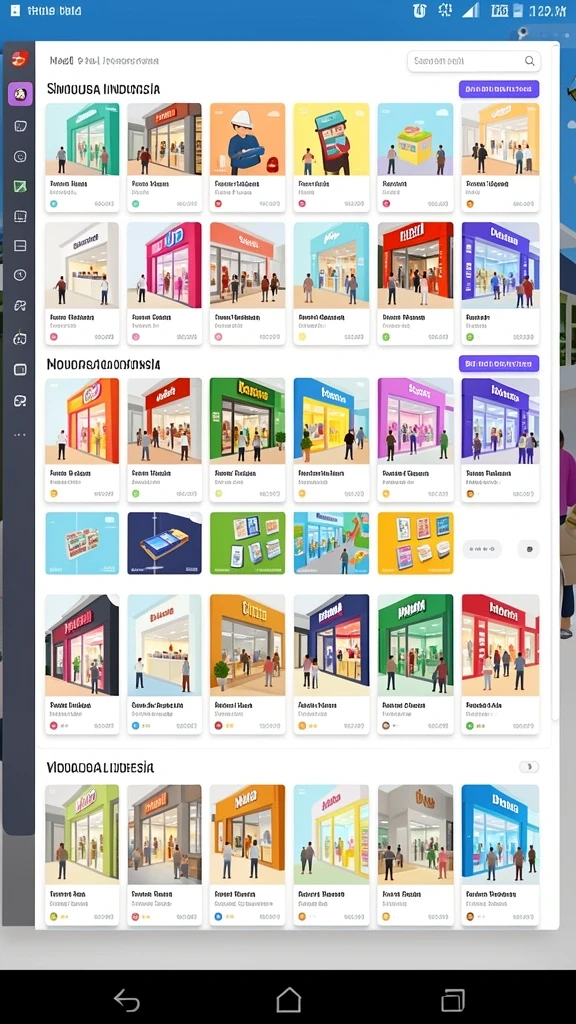Tap the Android back arrow button
Screen dimensions: 576x1024
(127, 1000)
